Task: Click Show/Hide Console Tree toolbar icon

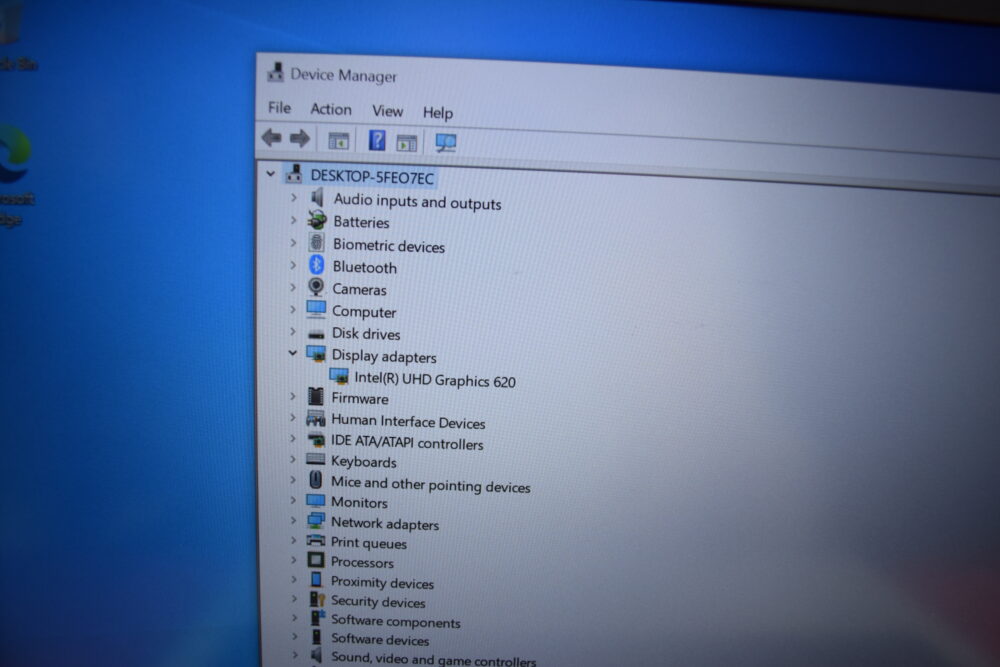Action: [x=338, y=140]
